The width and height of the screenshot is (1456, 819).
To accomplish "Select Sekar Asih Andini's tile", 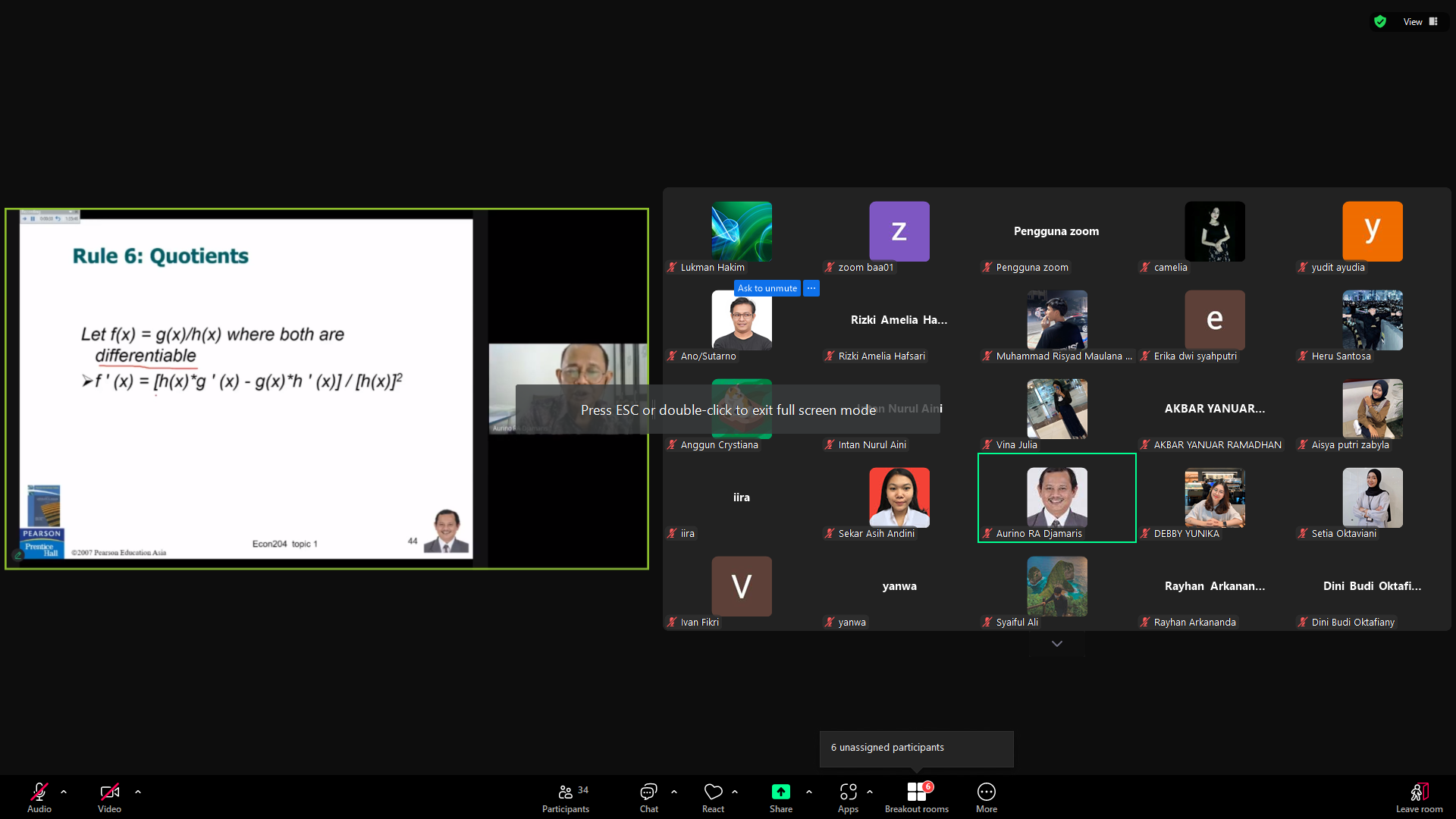I will point(899,497).
